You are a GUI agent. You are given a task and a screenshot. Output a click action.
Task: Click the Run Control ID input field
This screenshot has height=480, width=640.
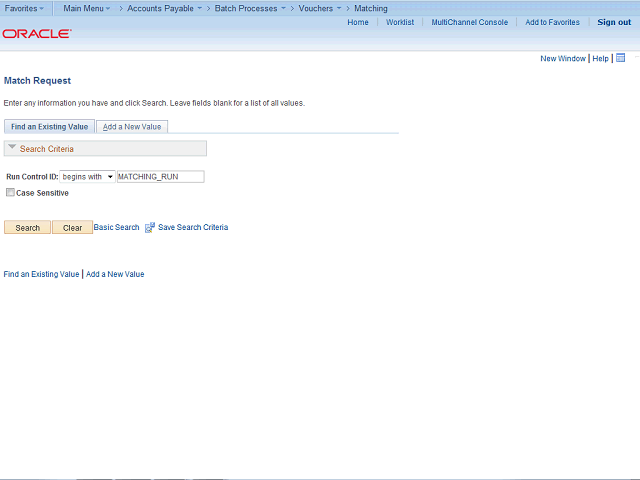[x=160, y=177]
